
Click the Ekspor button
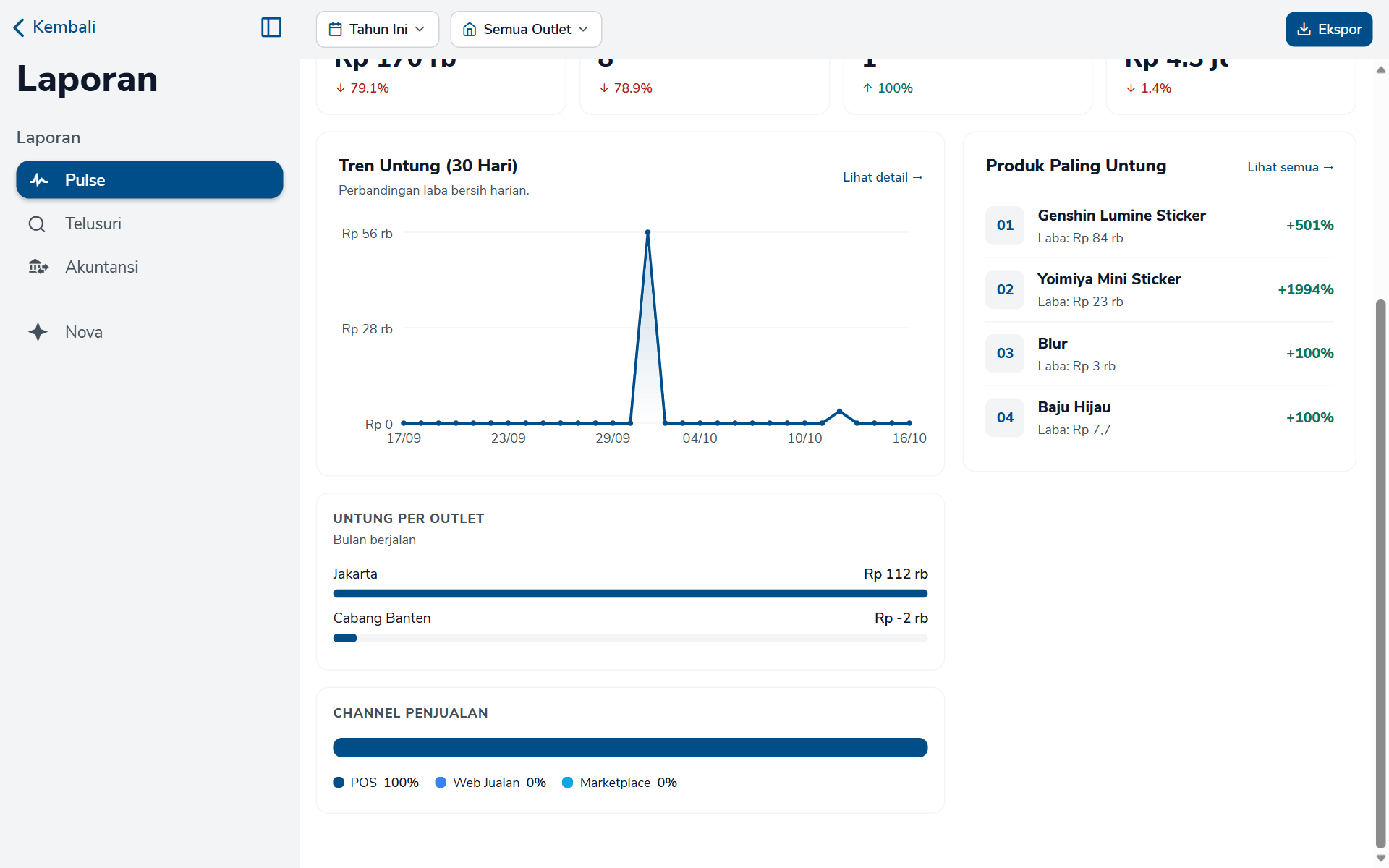(1329, 30)
